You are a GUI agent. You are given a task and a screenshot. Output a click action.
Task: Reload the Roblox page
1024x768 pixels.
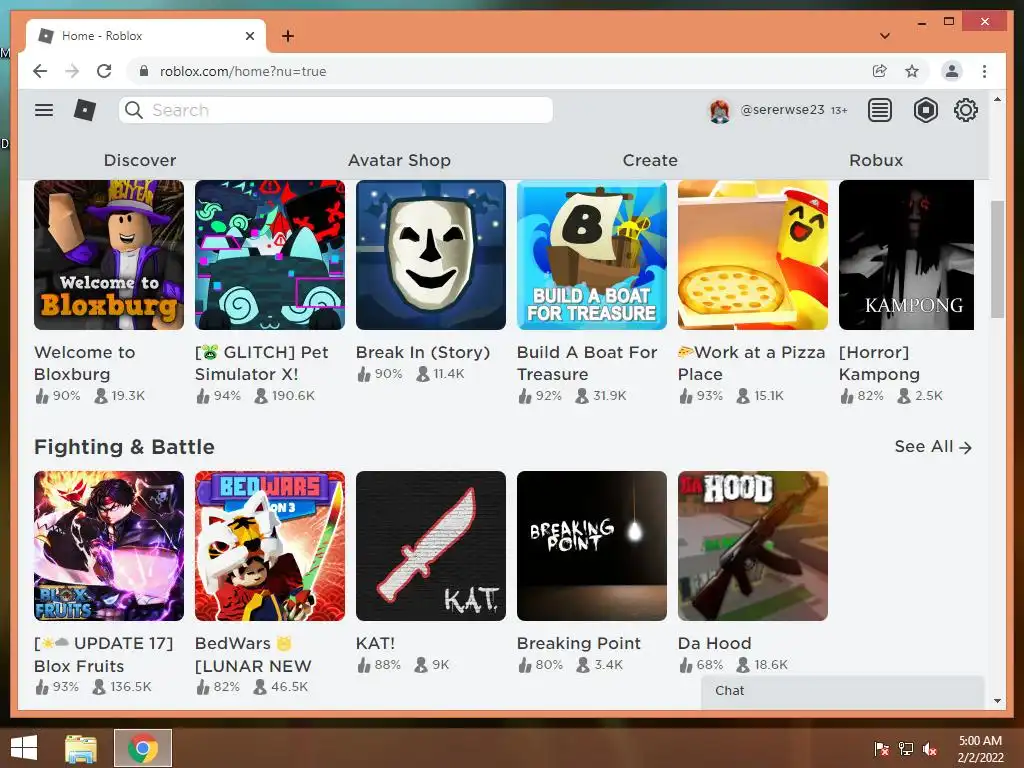(x=104, y=71)
